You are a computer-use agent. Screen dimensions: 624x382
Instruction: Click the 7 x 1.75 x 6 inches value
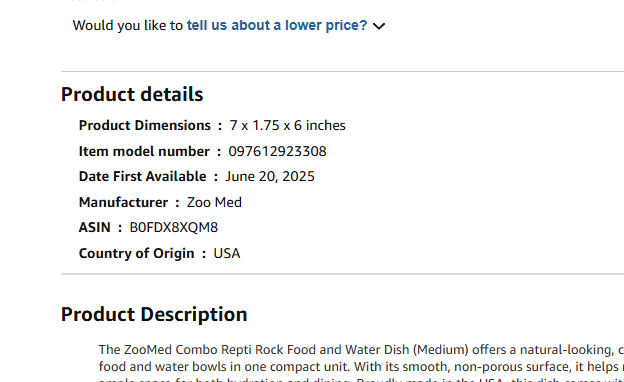click(x=287, y=125)
